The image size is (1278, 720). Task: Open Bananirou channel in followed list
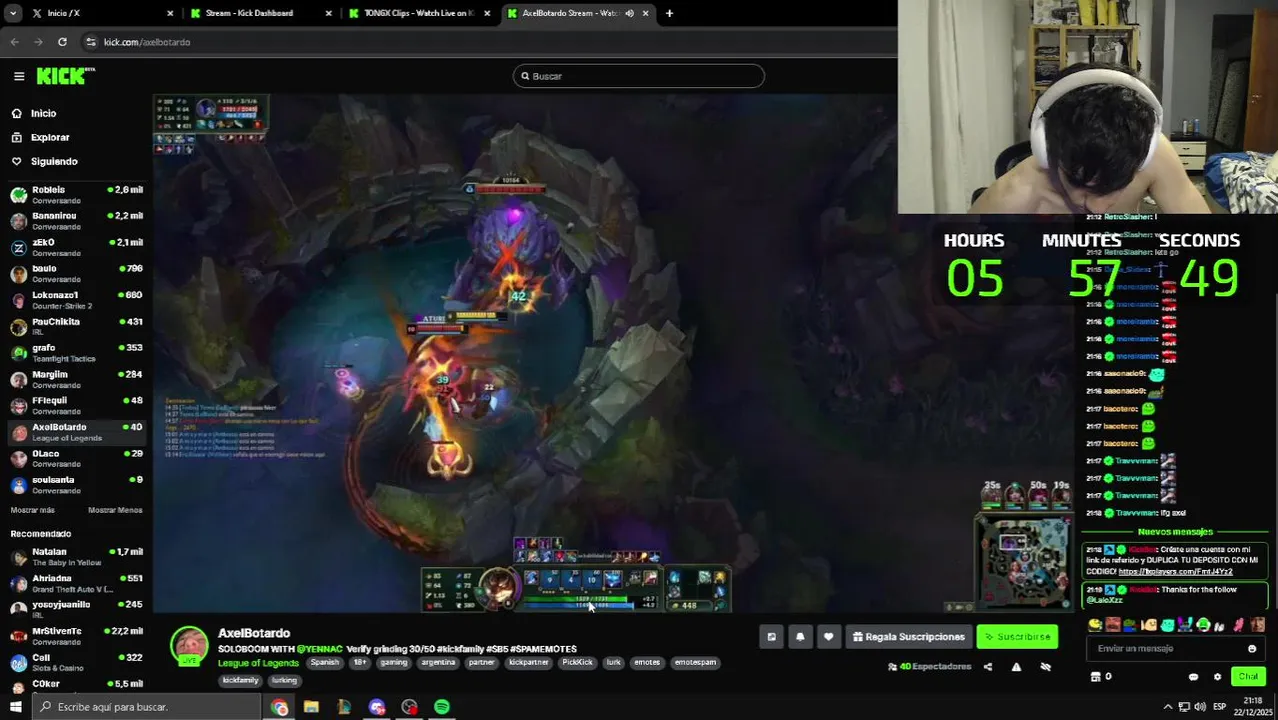click(76, 220)
